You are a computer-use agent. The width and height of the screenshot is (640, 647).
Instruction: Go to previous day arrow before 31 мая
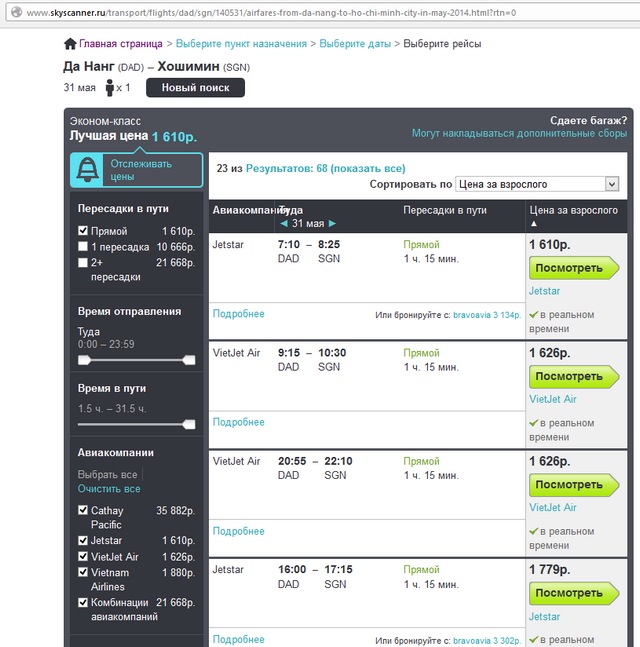(x=283, y=224)
